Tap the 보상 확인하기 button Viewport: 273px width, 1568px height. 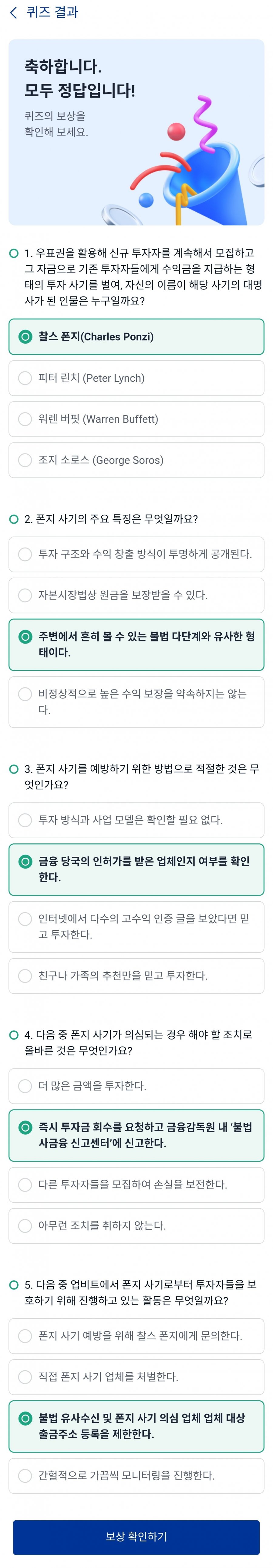(136, 1537)
